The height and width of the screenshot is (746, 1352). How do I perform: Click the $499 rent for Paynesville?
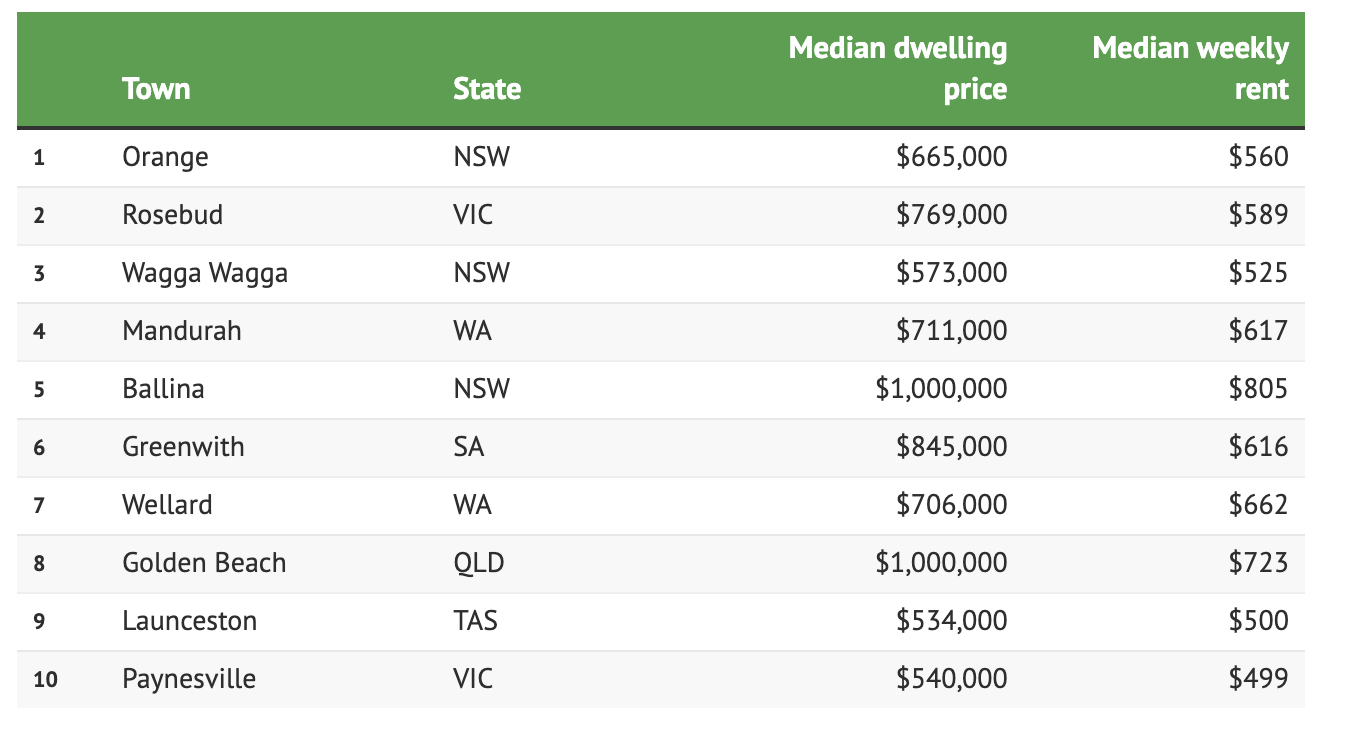coord(1258,679)
